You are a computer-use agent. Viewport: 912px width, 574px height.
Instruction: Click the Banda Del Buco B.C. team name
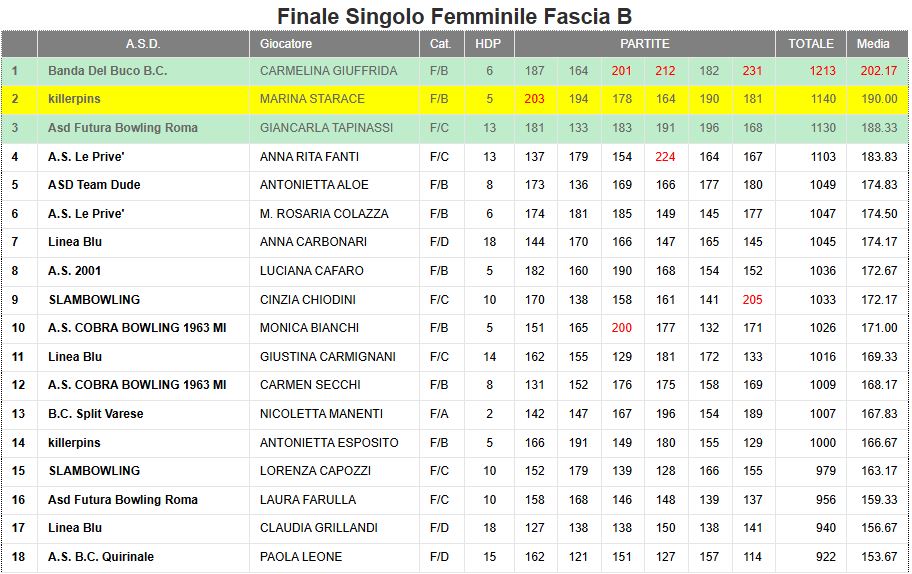(x=108, y=71)
